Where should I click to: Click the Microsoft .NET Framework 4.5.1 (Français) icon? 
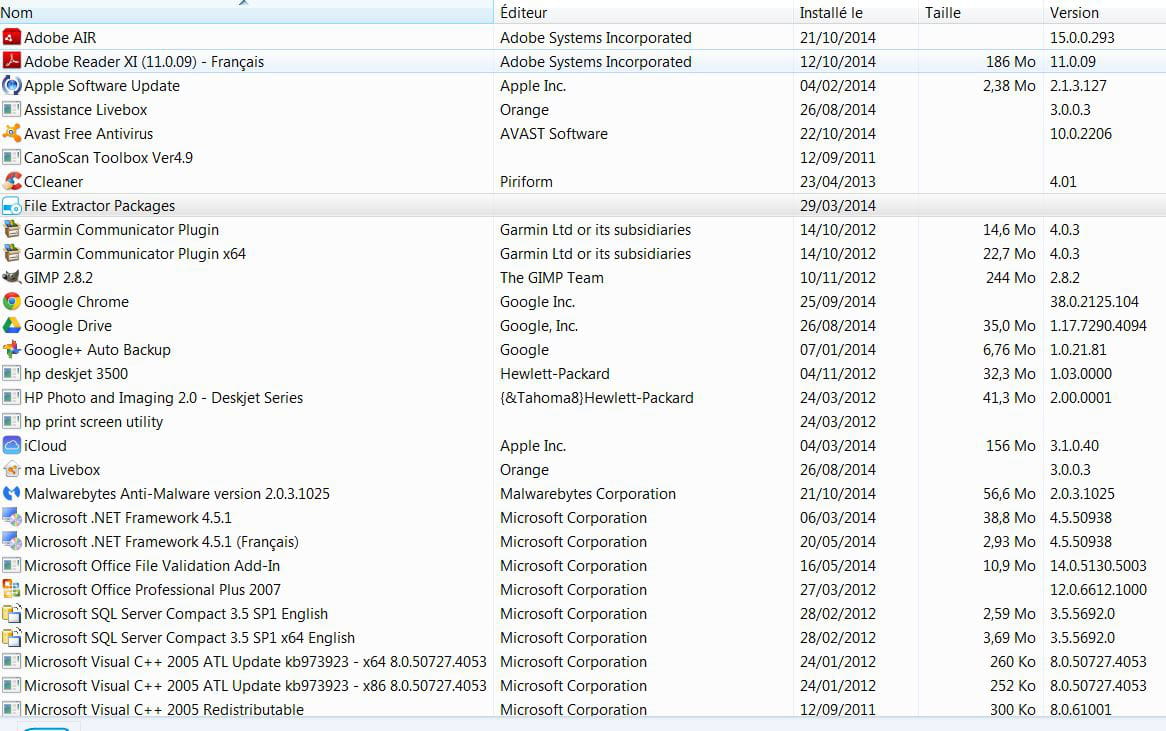tap(11, 541)
